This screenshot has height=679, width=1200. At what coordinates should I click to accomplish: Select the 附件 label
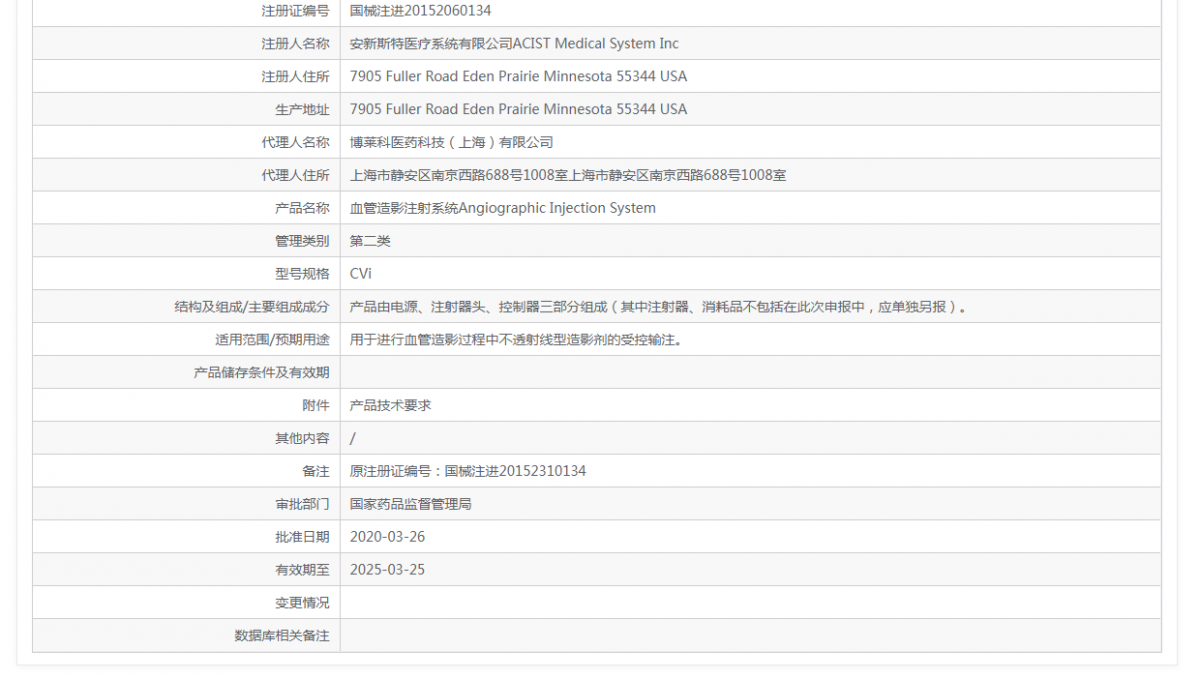coord(315,405)
